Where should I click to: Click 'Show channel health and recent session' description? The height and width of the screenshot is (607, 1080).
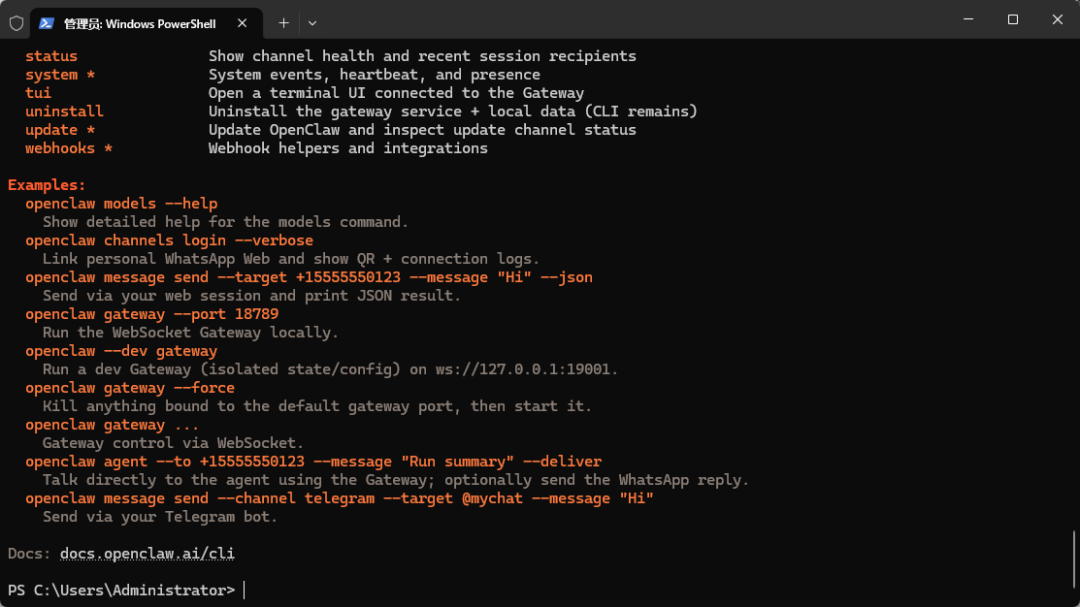pos(422,56)
